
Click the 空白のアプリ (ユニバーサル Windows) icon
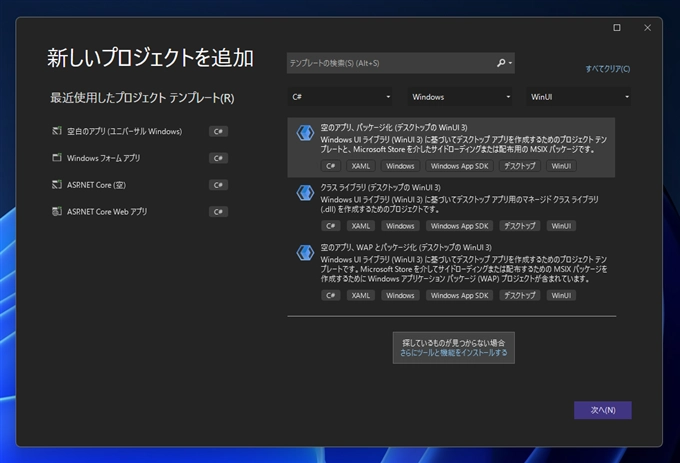[57, 131]
